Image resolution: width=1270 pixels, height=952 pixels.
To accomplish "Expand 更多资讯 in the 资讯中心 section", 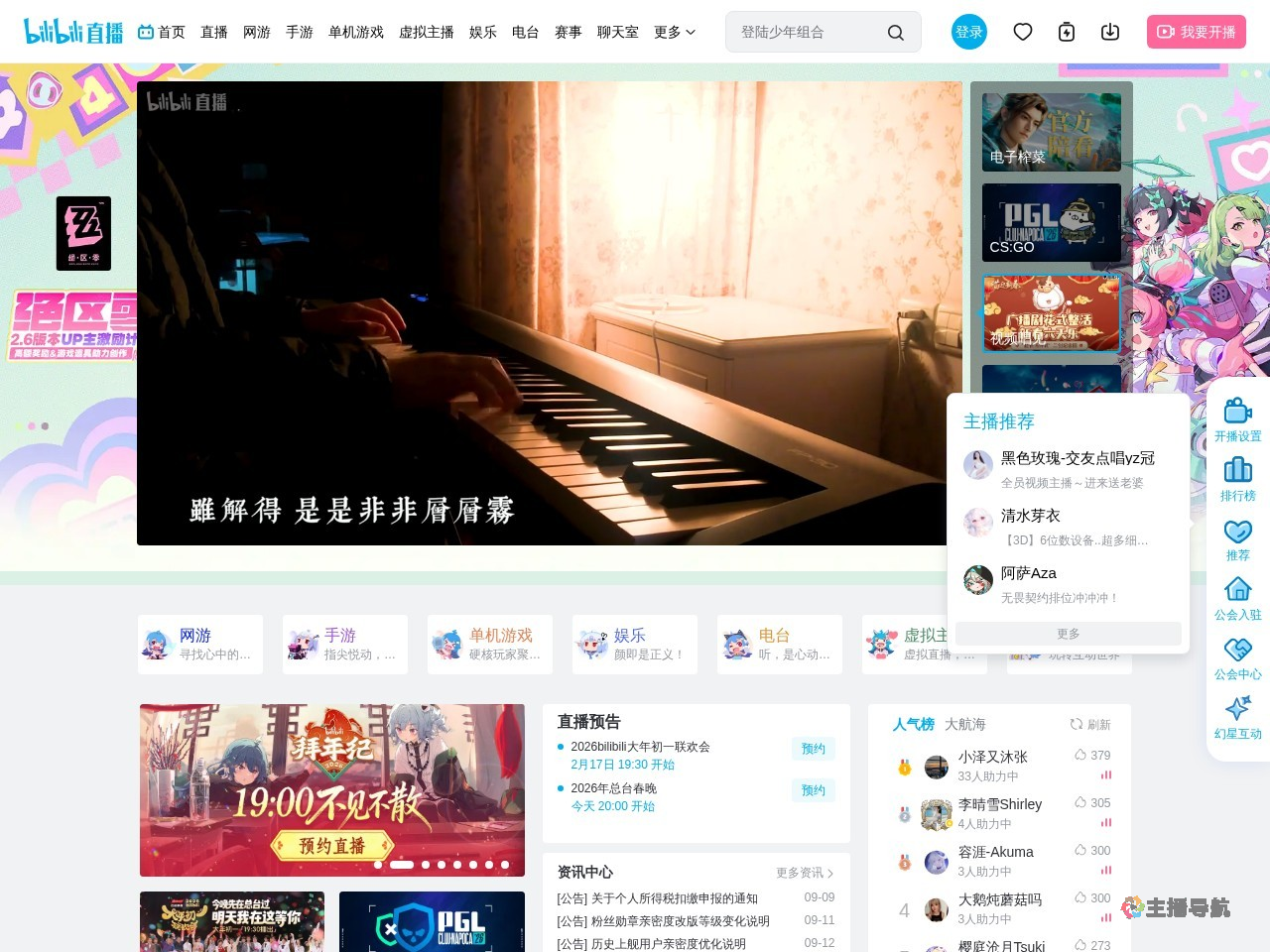I will (802, 873).
